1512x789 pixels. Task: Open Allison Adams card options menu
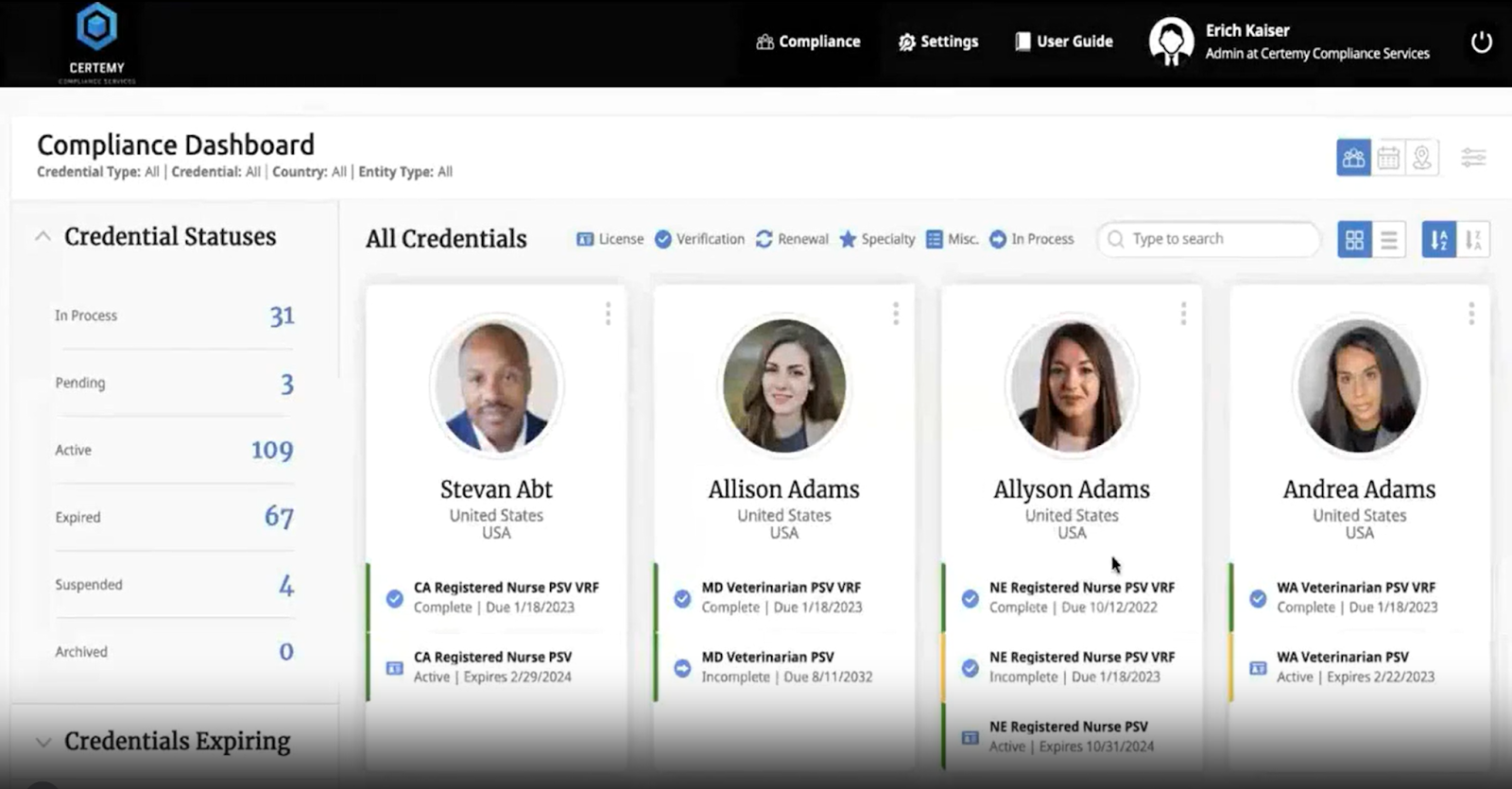[x=896, y=314]
